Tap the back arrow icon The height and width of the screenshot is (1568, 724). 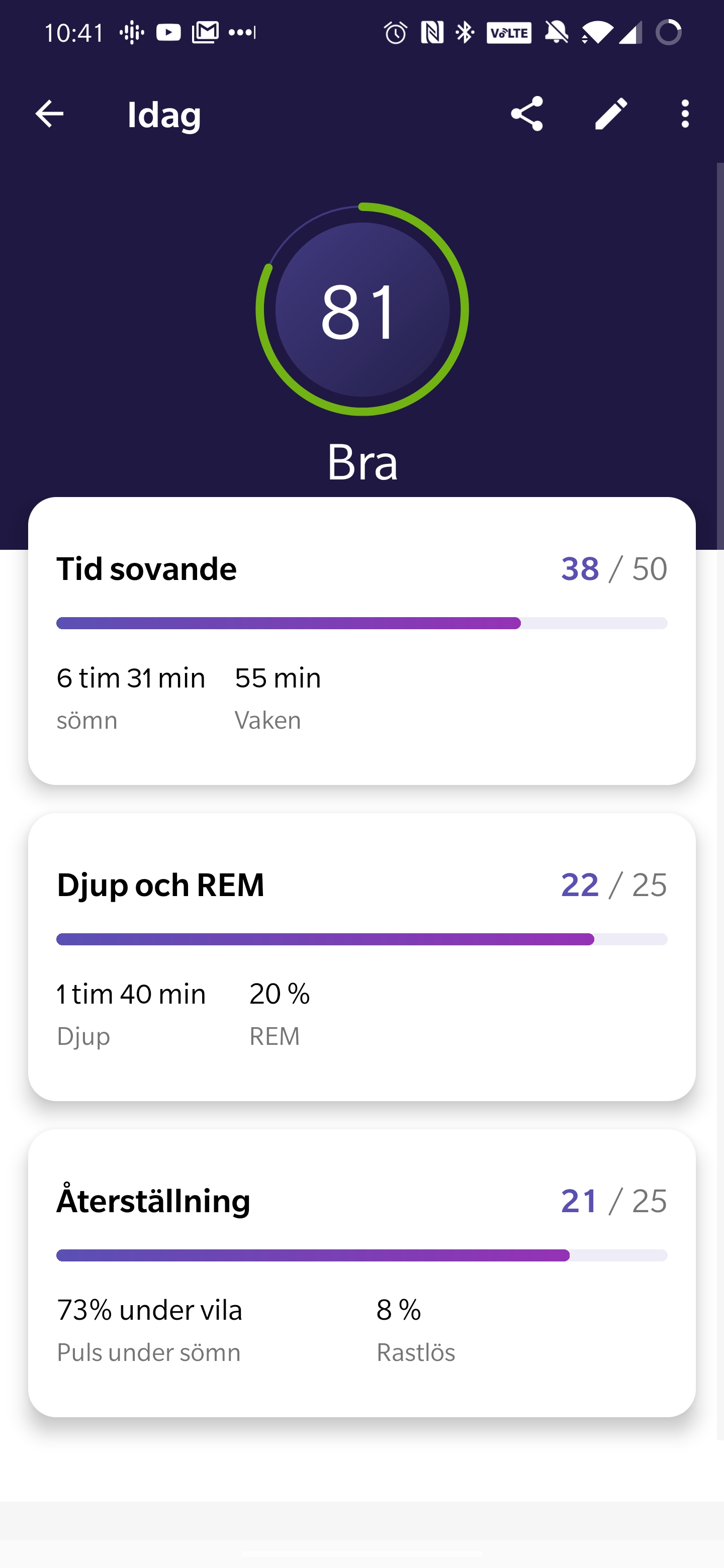click(x=49, y=114)
